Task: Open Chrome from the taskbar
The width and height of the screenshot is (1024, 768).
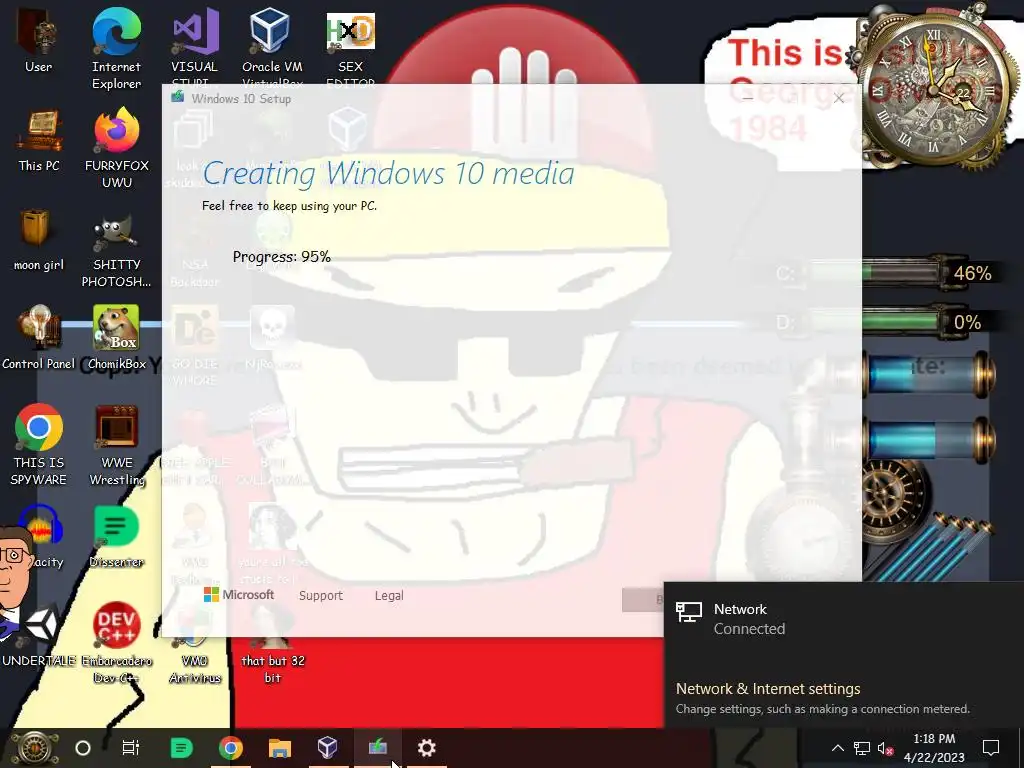Action: [230, 748]
